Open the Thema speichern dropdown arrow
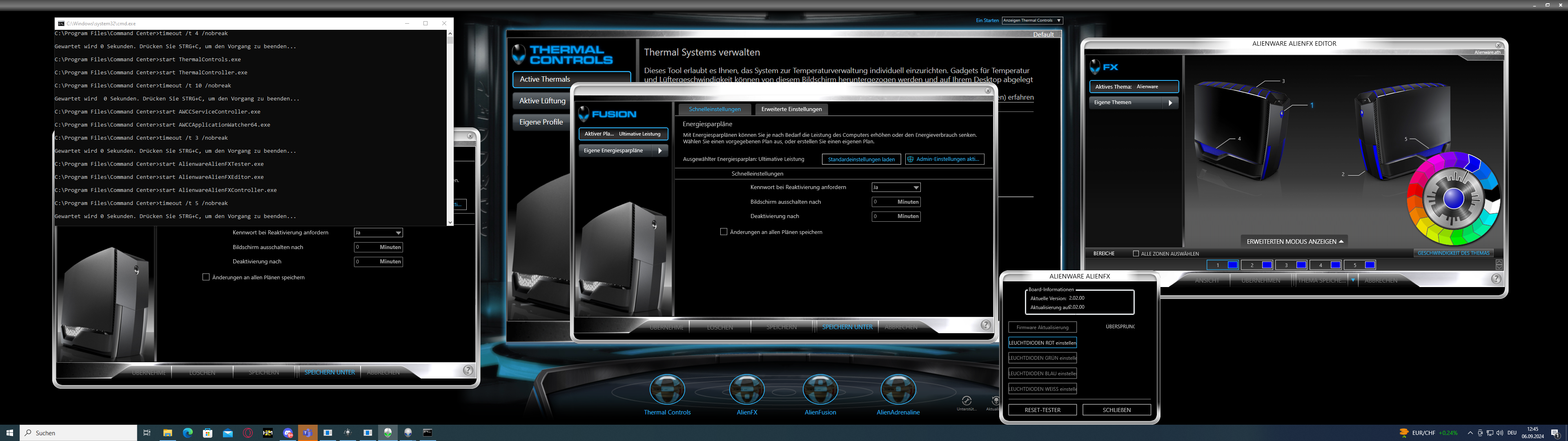 1353,280
